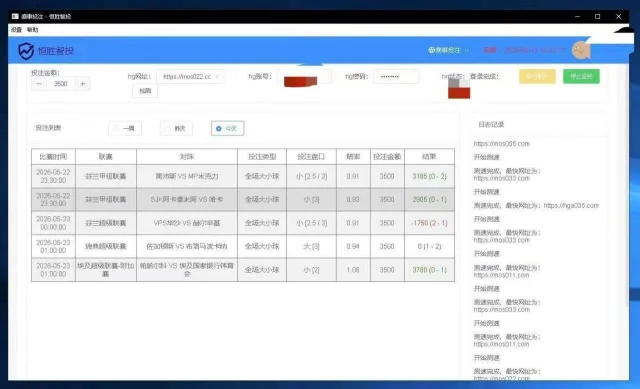Focus the hg账号 input field
Image resolution: width=640 pixels, height=389 pixels.
click(304, 77)
